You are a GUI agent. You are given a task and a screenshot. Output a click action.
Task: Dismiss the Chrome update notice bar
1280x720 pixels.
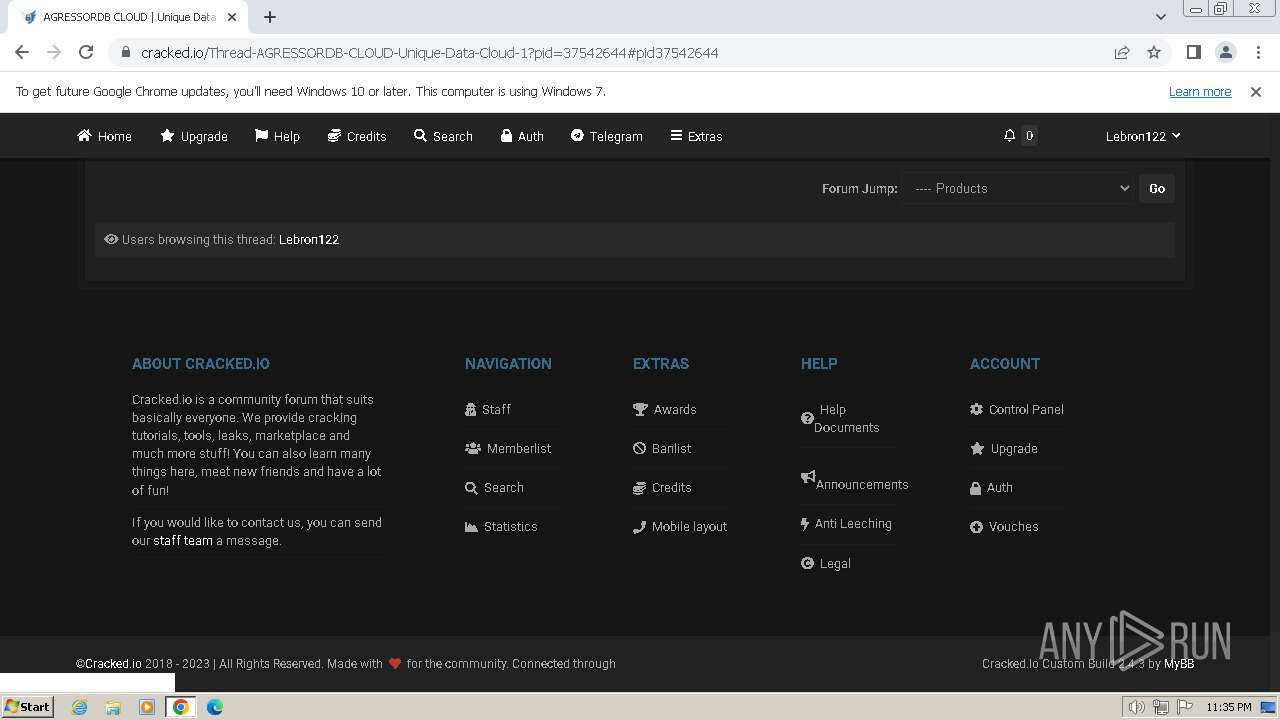(x=1256, y=91)
